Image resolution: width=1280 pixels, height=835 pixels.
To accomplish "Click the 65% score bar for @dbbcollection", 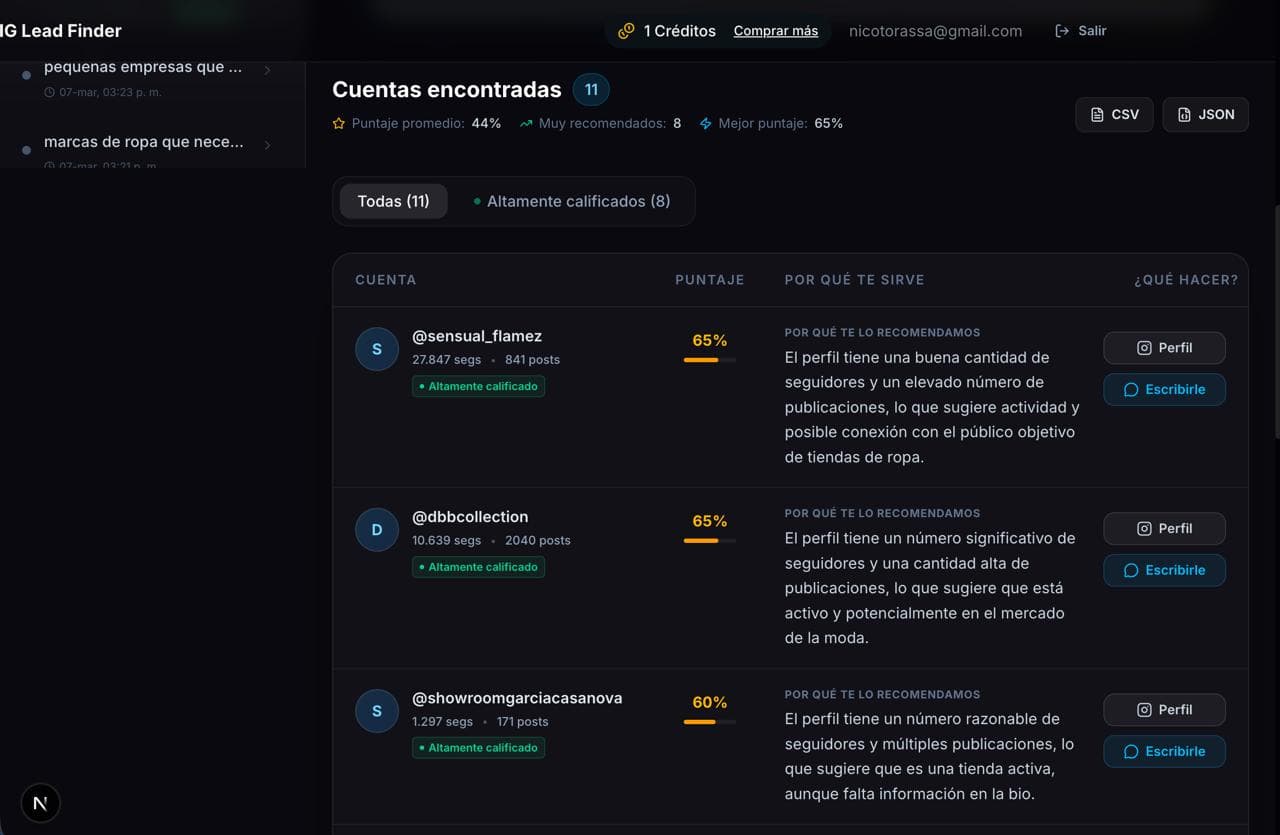I will (708, 540).
